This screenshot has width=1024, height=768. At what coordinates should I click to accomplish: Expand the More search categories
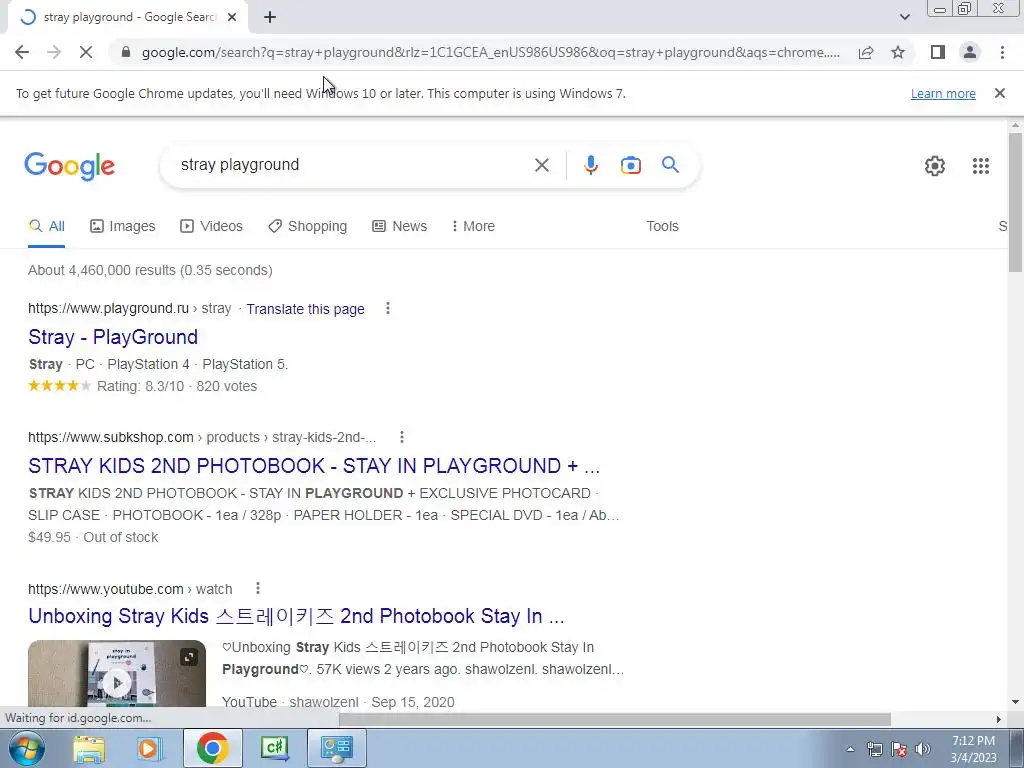click(473, 226)
